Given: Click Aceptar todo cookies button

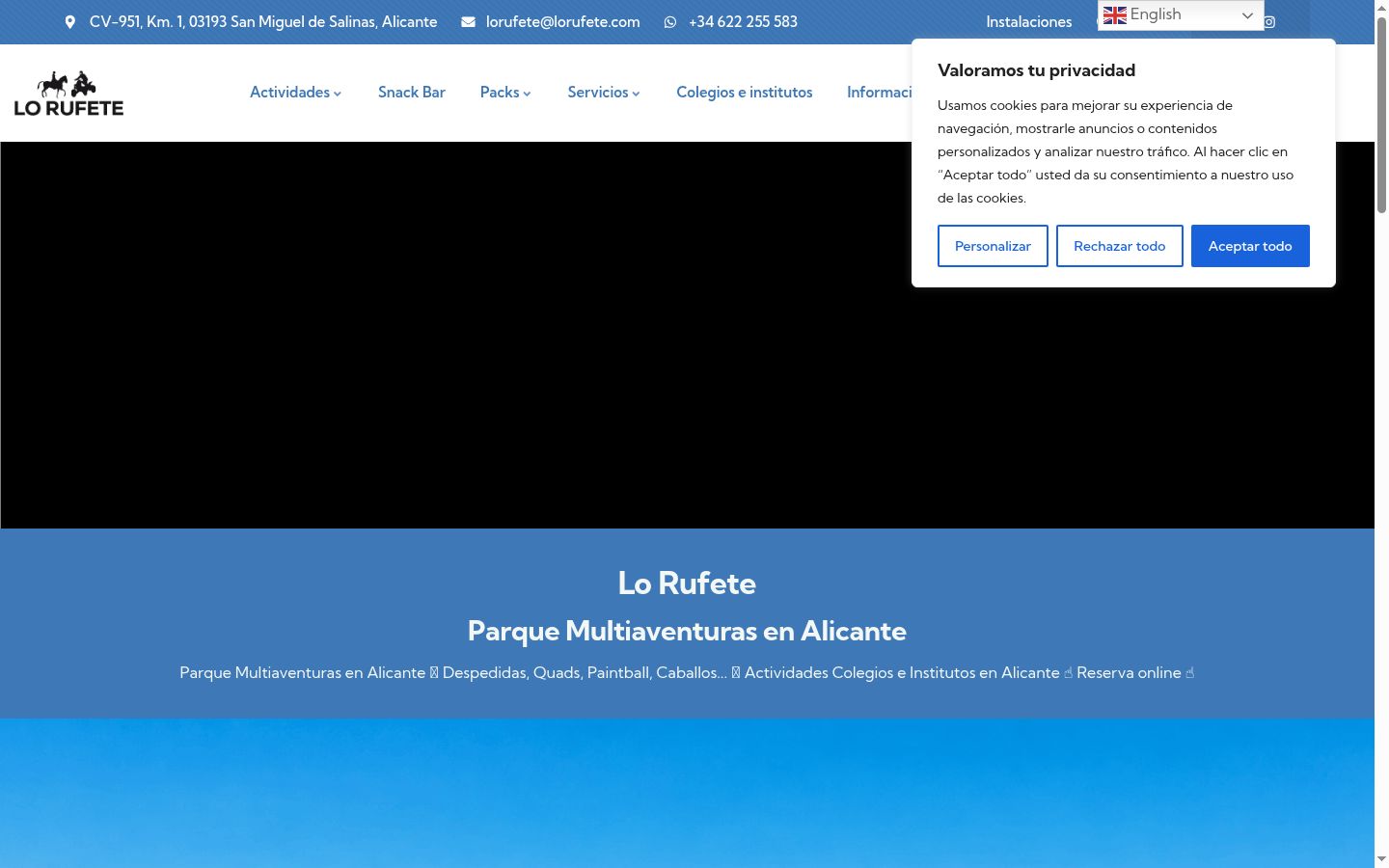Looking at the screenshot, I should click(1250, 246).
